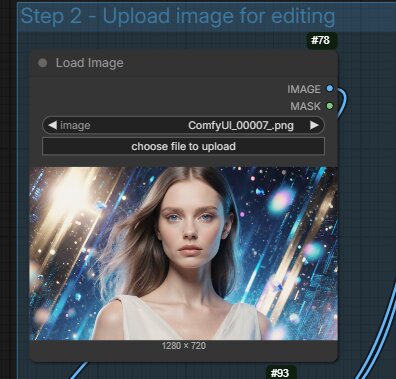Click the #93 node ID badge

[280, 372]
